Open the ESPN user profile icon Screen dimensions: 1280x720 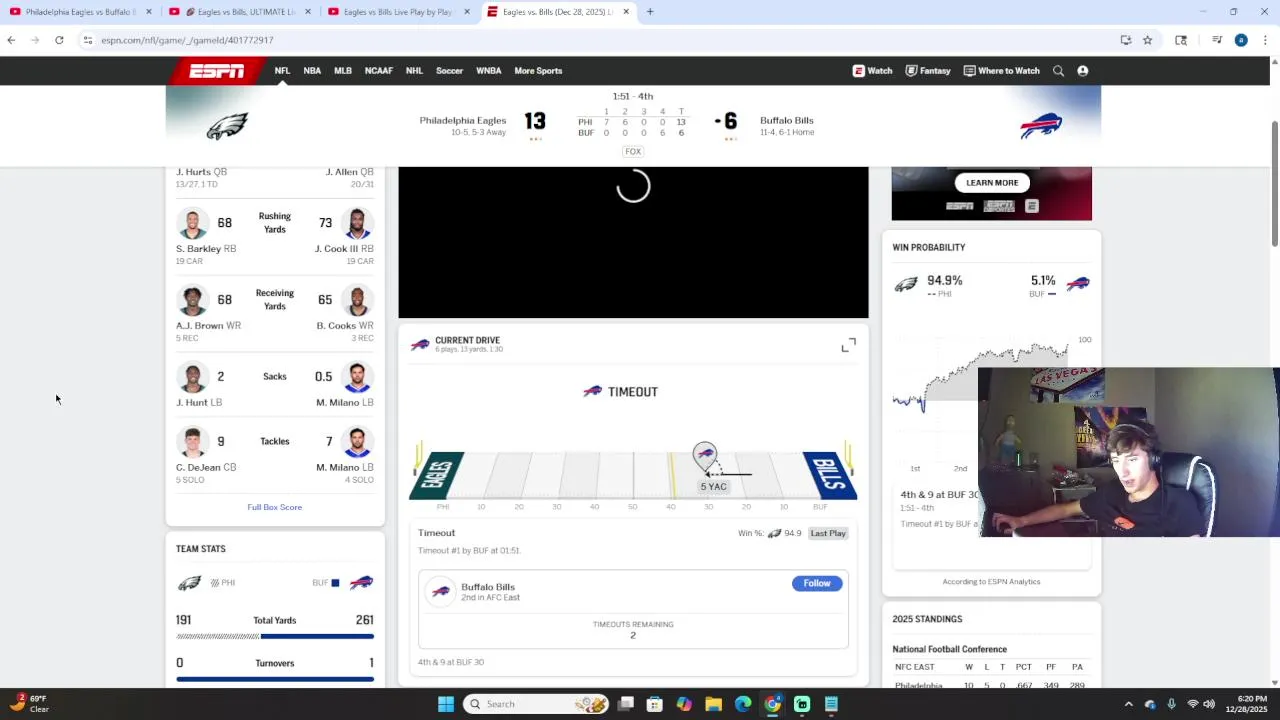click(x=1082, y=71)
